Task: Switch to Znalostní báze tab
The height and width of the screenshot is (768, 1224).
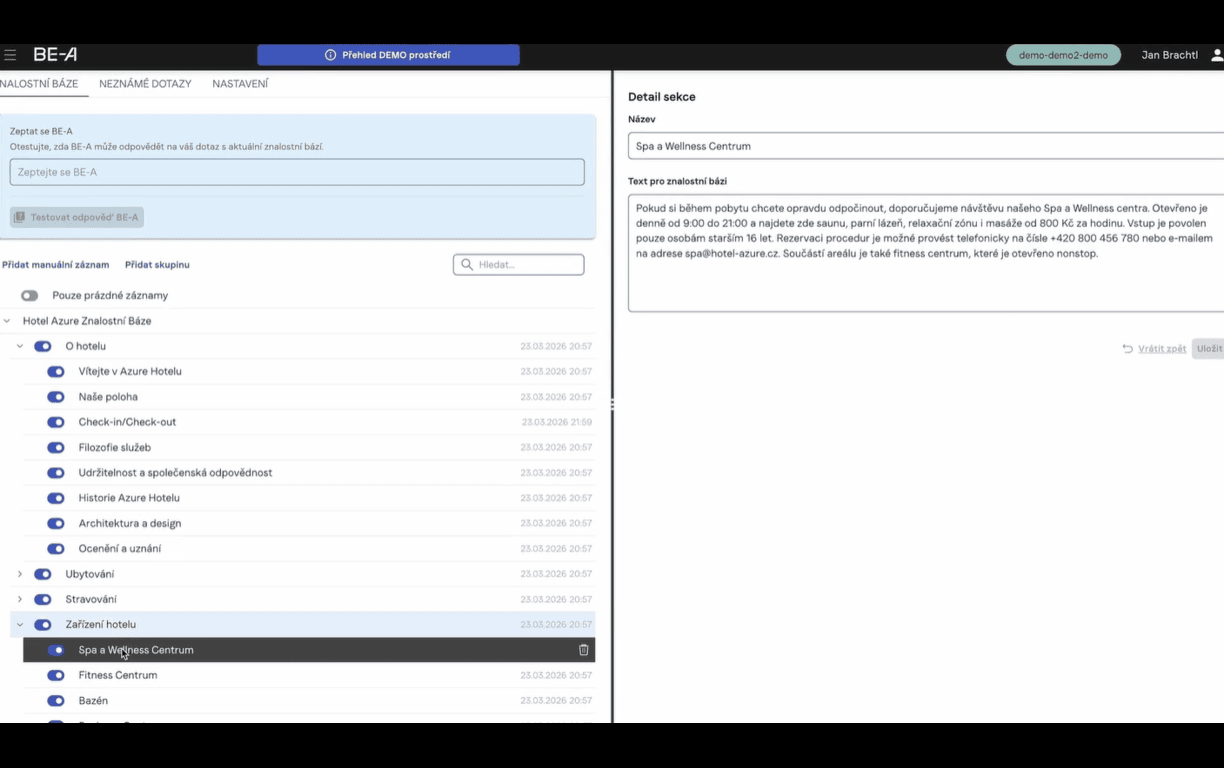Action: click(39, 84)
